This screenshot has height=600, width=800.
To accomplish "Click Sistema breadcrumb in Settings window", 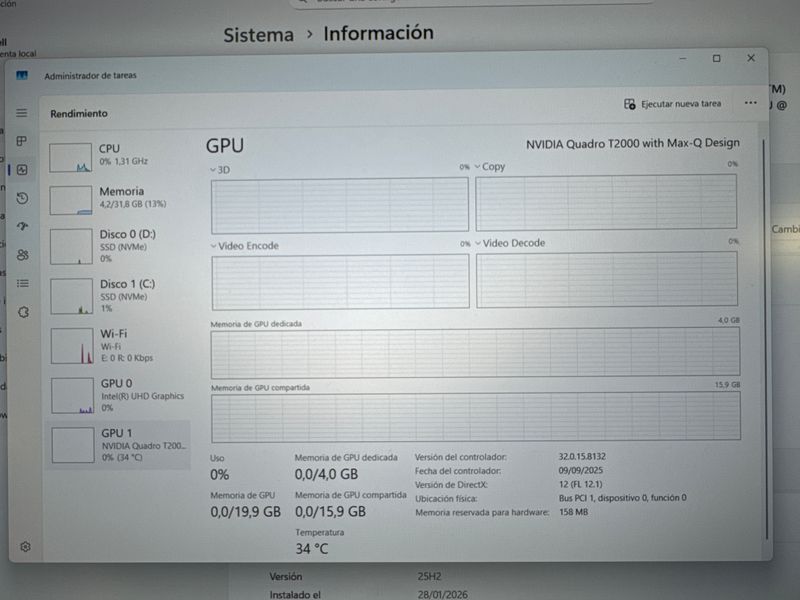I will click(259, 35).
